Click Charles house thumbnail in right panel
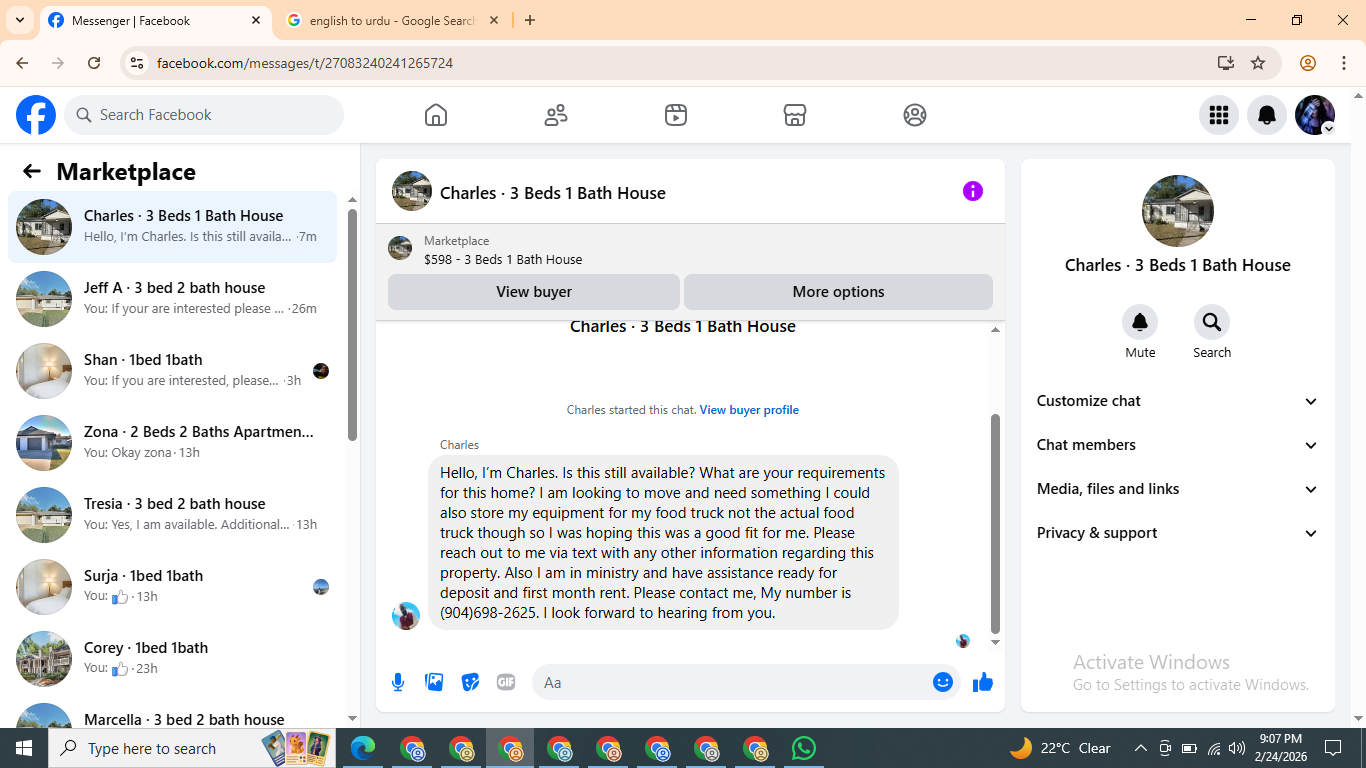Image resolution: width=1366 pixels, height=768 pixels. click(x=1178, y=211)
